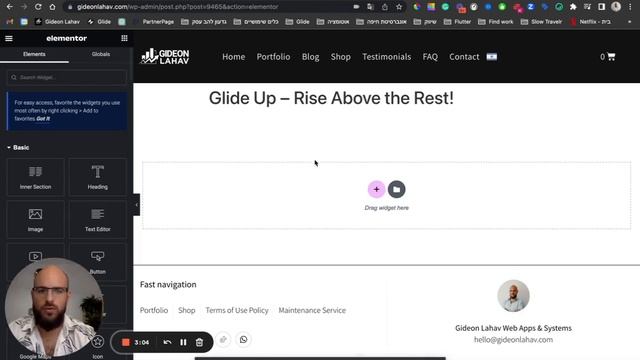Click the star effects icon beside the webcam

tap(98, 342)
